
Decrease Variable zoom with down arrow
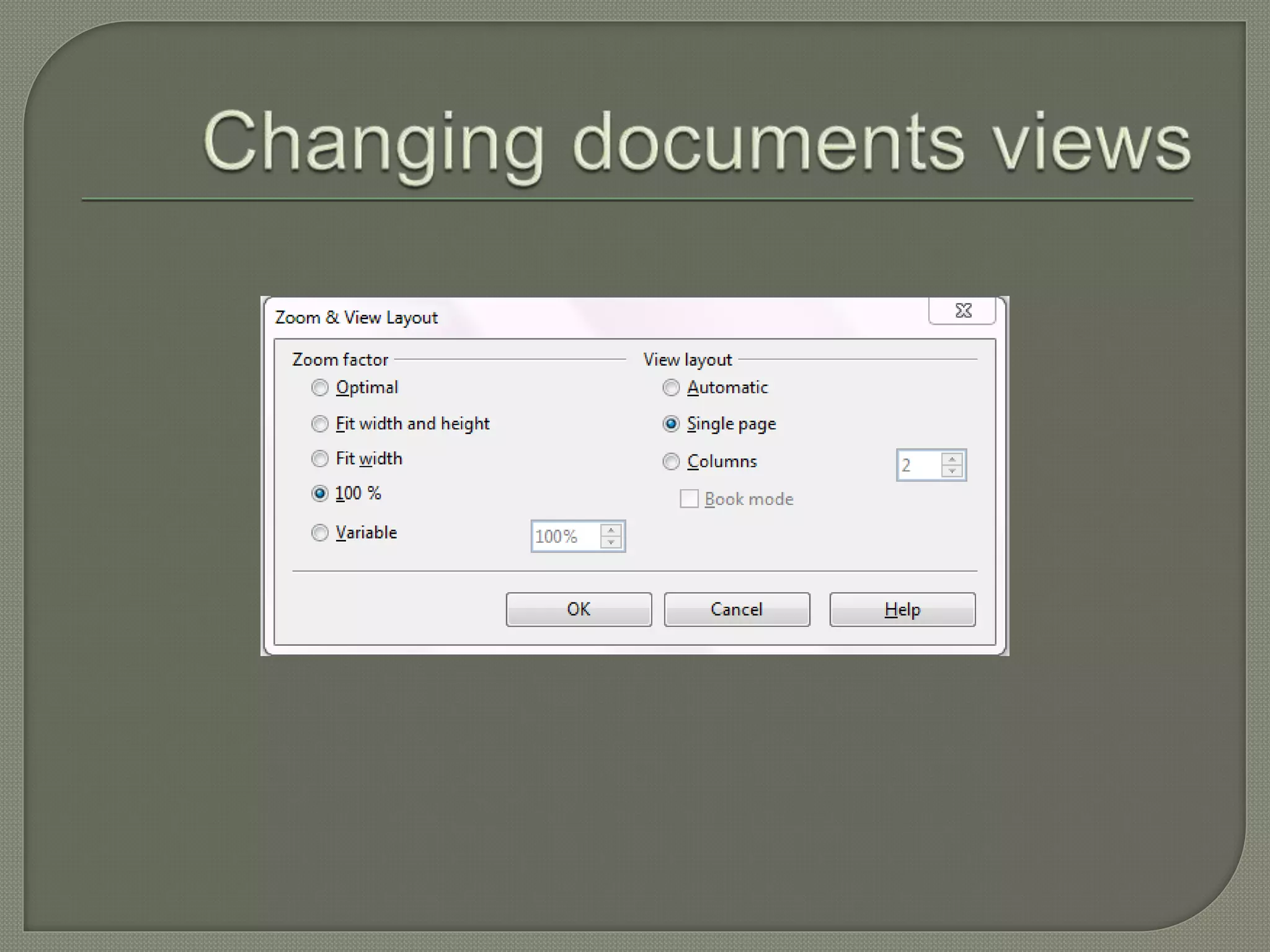[x=611, y=542]
